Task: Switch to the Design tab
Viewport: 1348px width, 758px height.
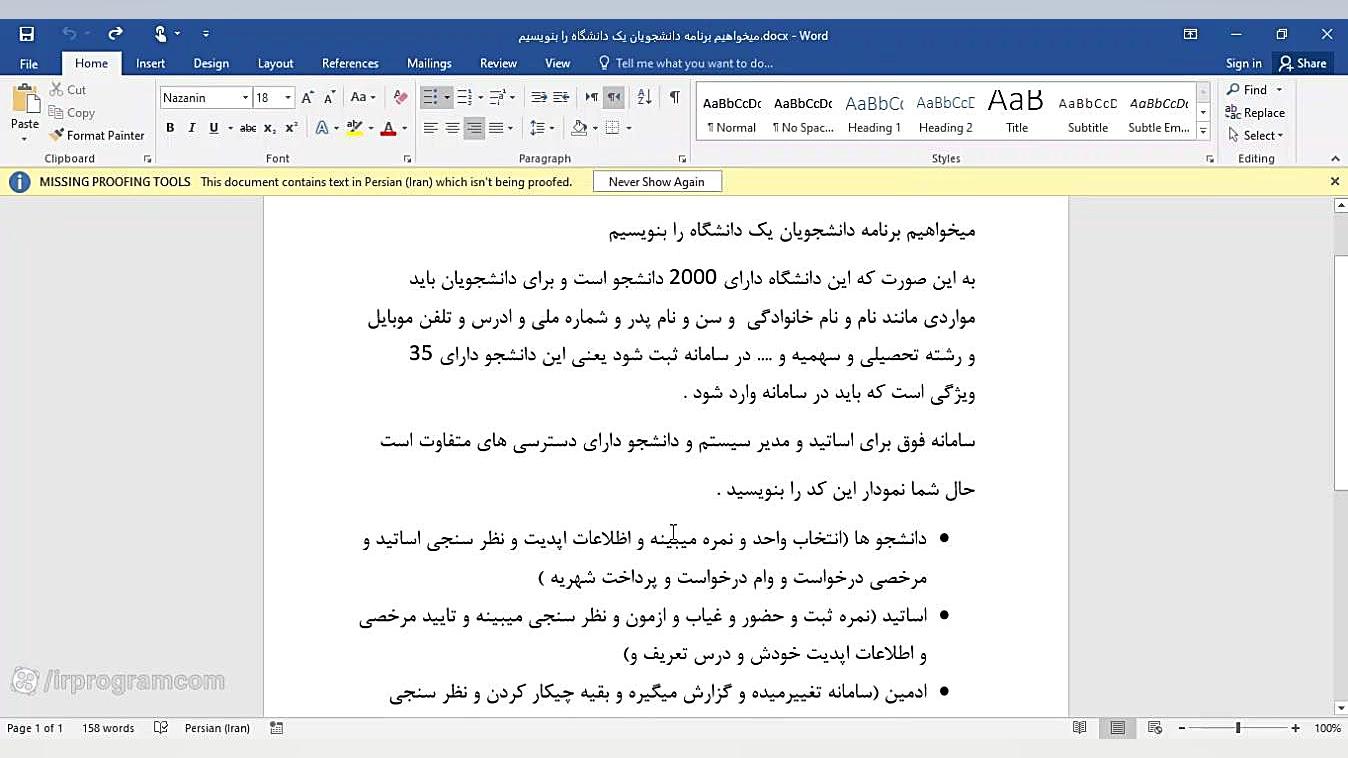Action: tap(211, 63)
